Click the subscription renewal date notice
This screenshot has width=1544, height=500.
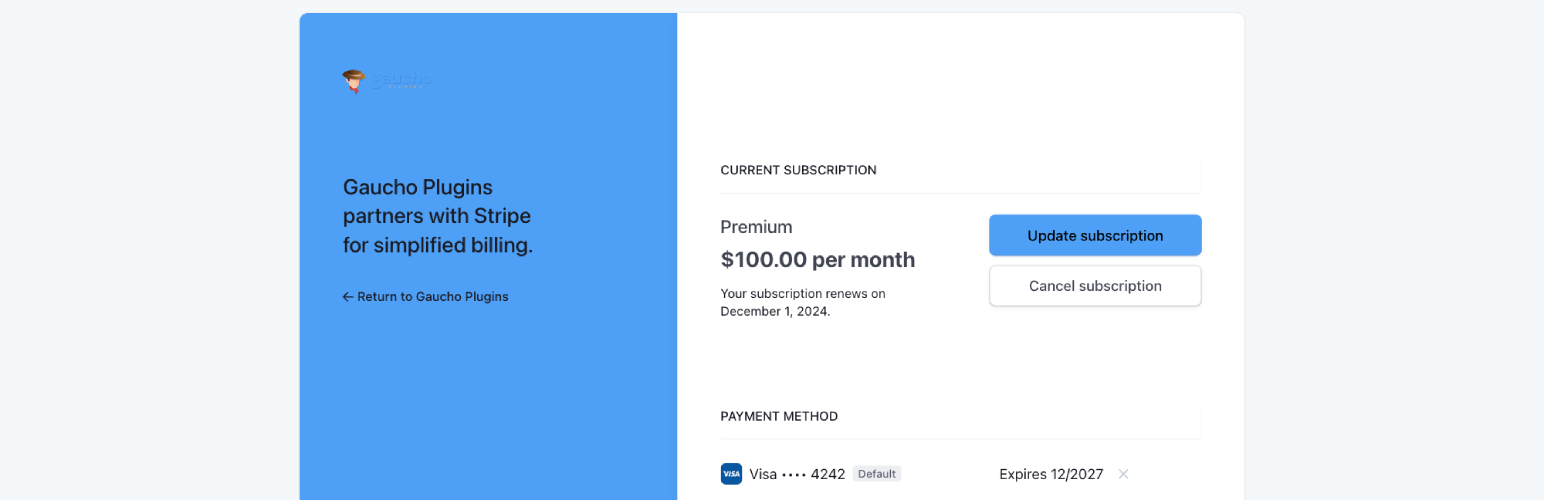pos(802,302)
